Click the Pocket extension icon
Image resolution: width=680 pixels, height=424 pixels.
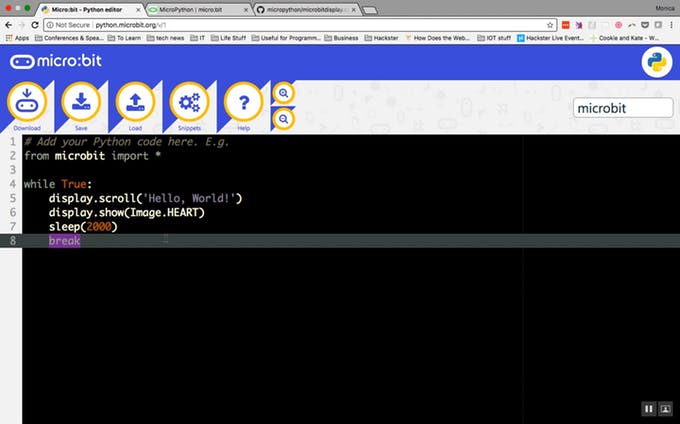(x=645, y=25)
